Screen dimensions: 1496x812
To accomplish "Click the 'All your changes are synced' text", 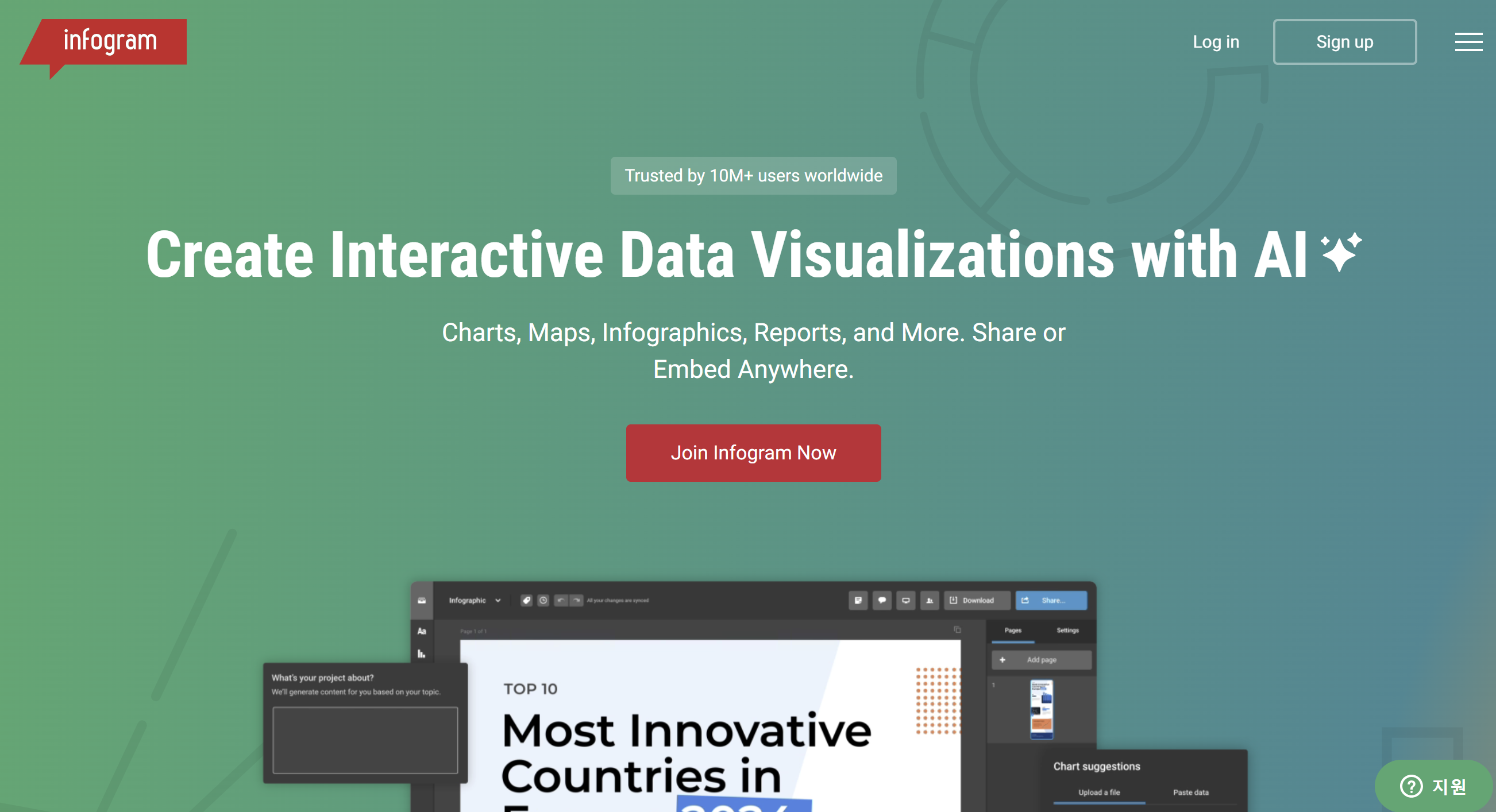I will coord(618,601).
